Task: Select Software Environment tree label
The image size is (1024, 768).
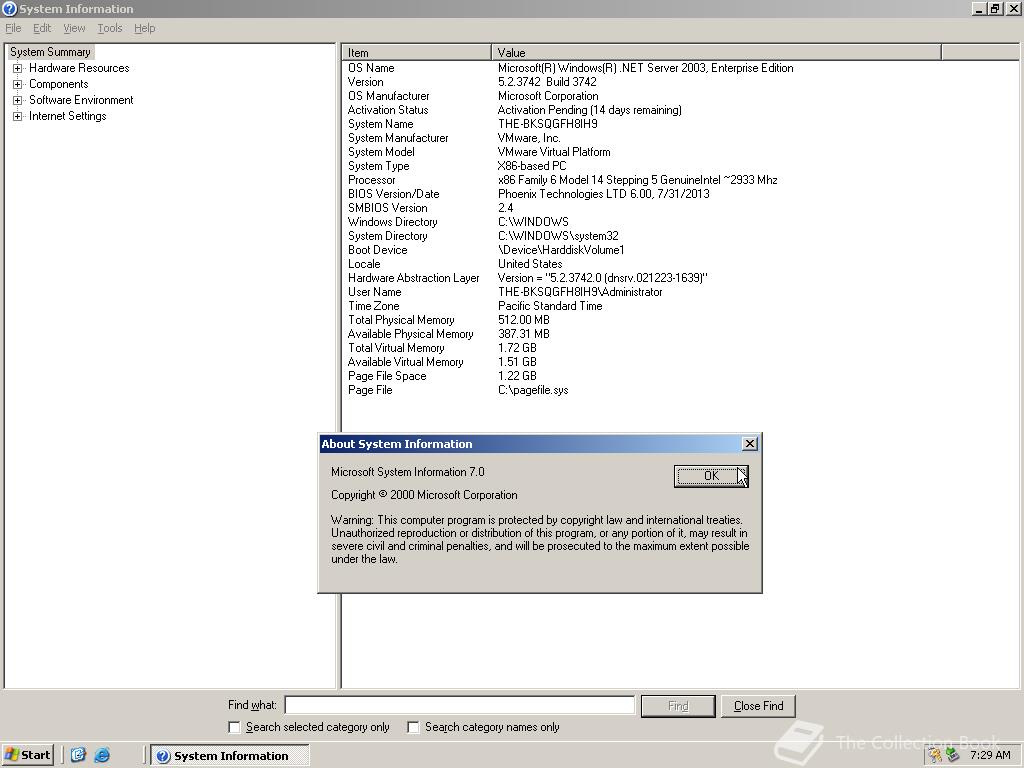Action: [81, 100]
